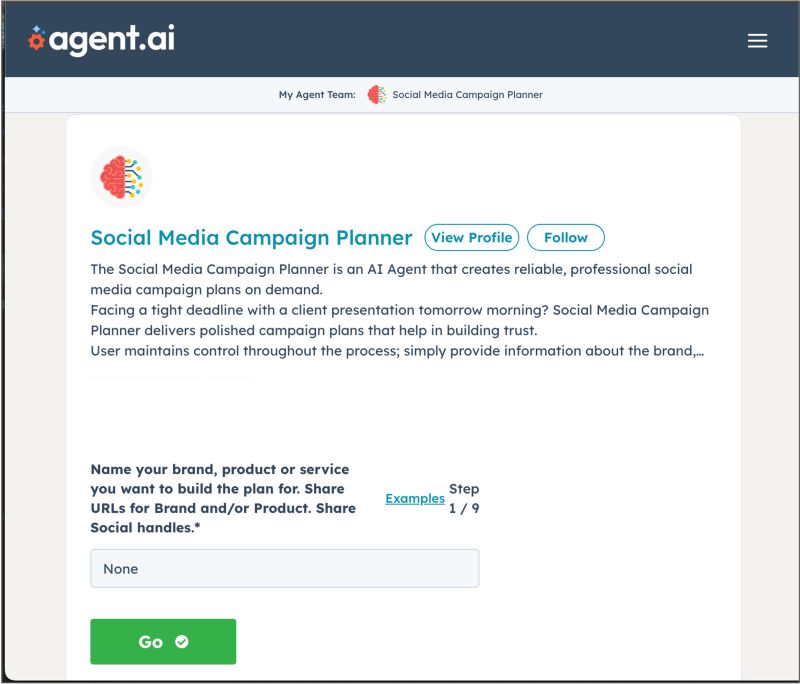The width and height of the screenshot is (800, 684).
Task: Focus the brand name input field
Action: (285, 568)
